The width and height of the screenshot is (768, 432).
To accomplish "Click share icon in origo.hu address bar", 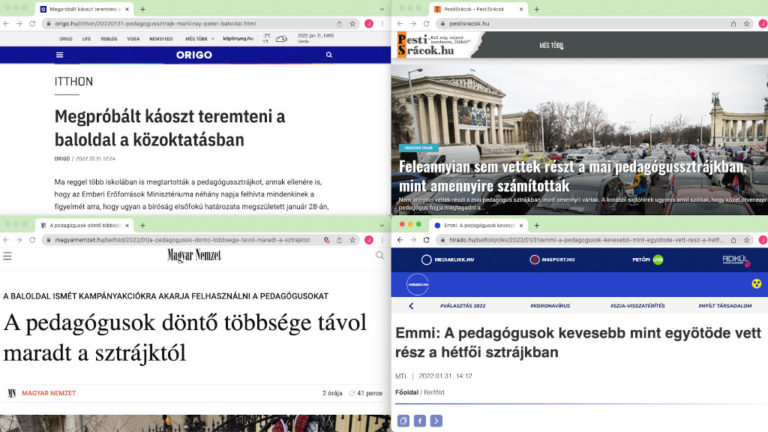I will pyautogui.click(x=339, y=24).
